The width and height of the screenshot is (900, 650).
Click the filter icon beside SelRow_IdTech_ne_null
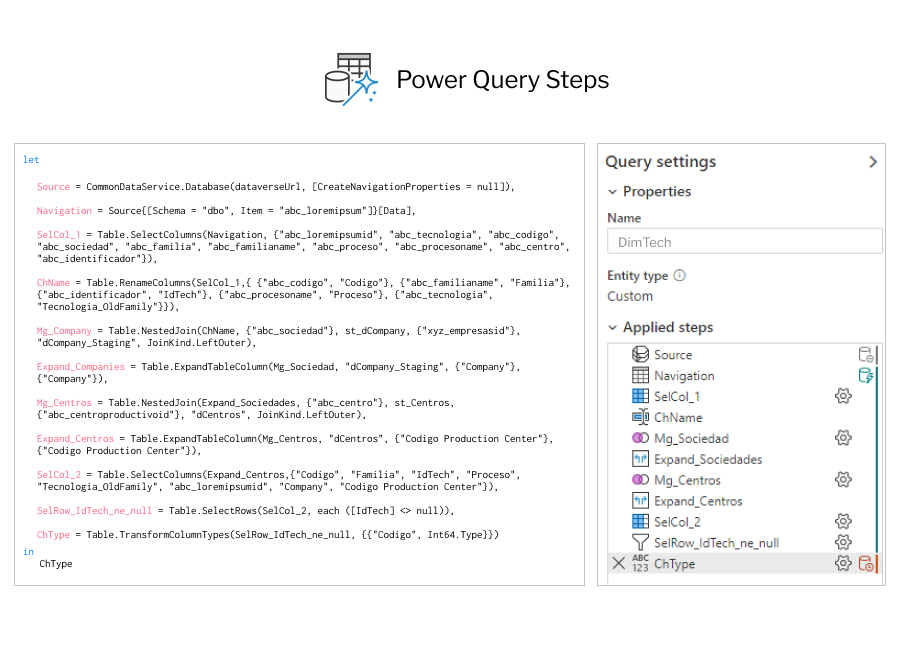pyautogui.click(x=640, y=541)
